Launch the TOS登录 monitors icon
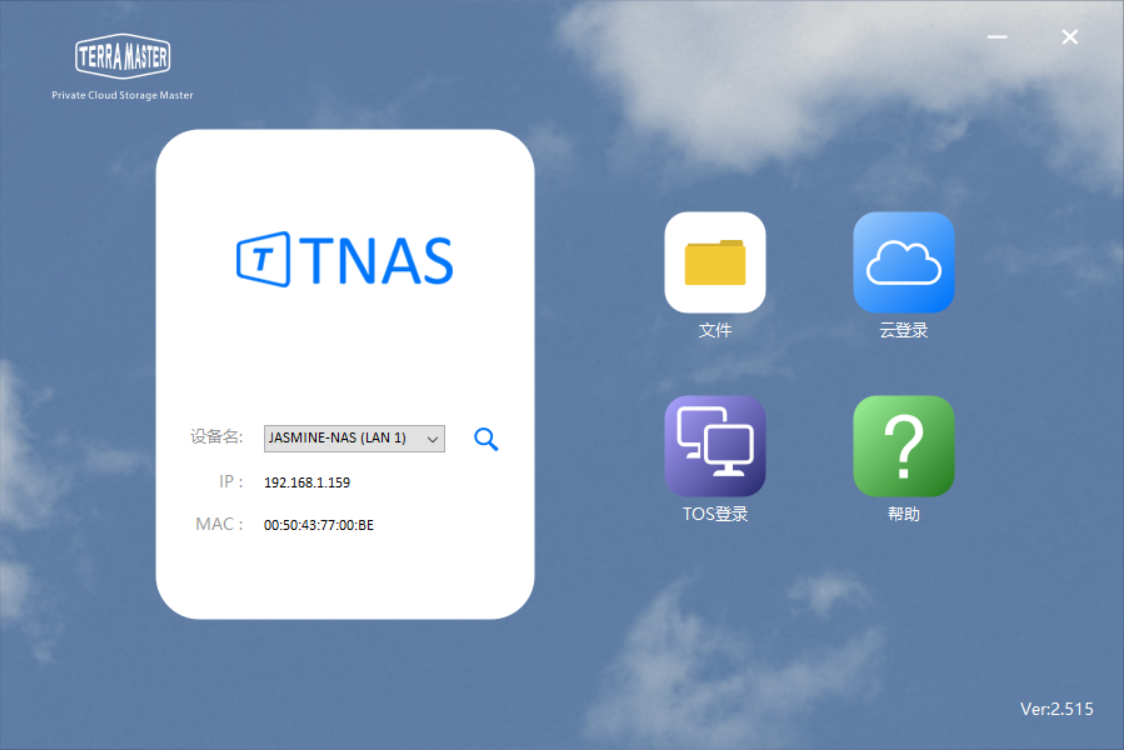 click(715, 446)
